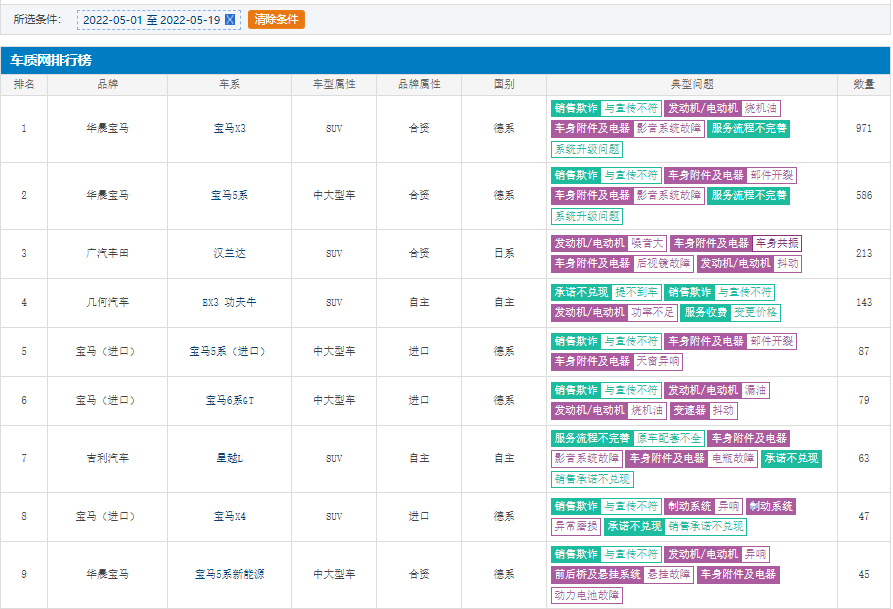
Task: Click the 车系 column header
Action: 230,84
